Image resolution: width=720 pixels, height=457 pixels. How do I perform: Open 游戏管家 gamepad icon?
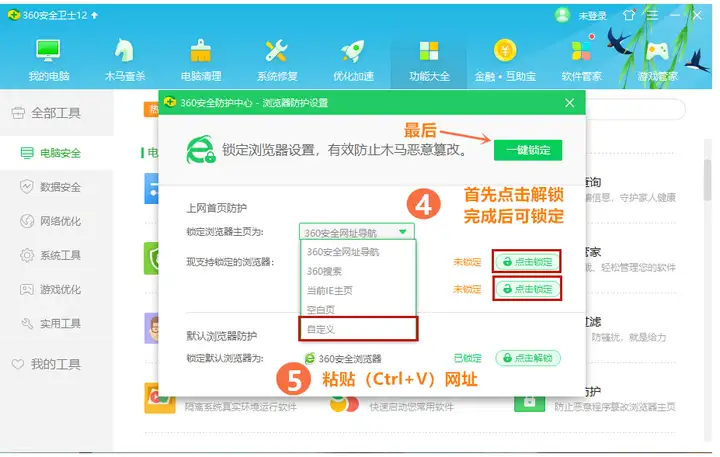(x=657, y=51)
